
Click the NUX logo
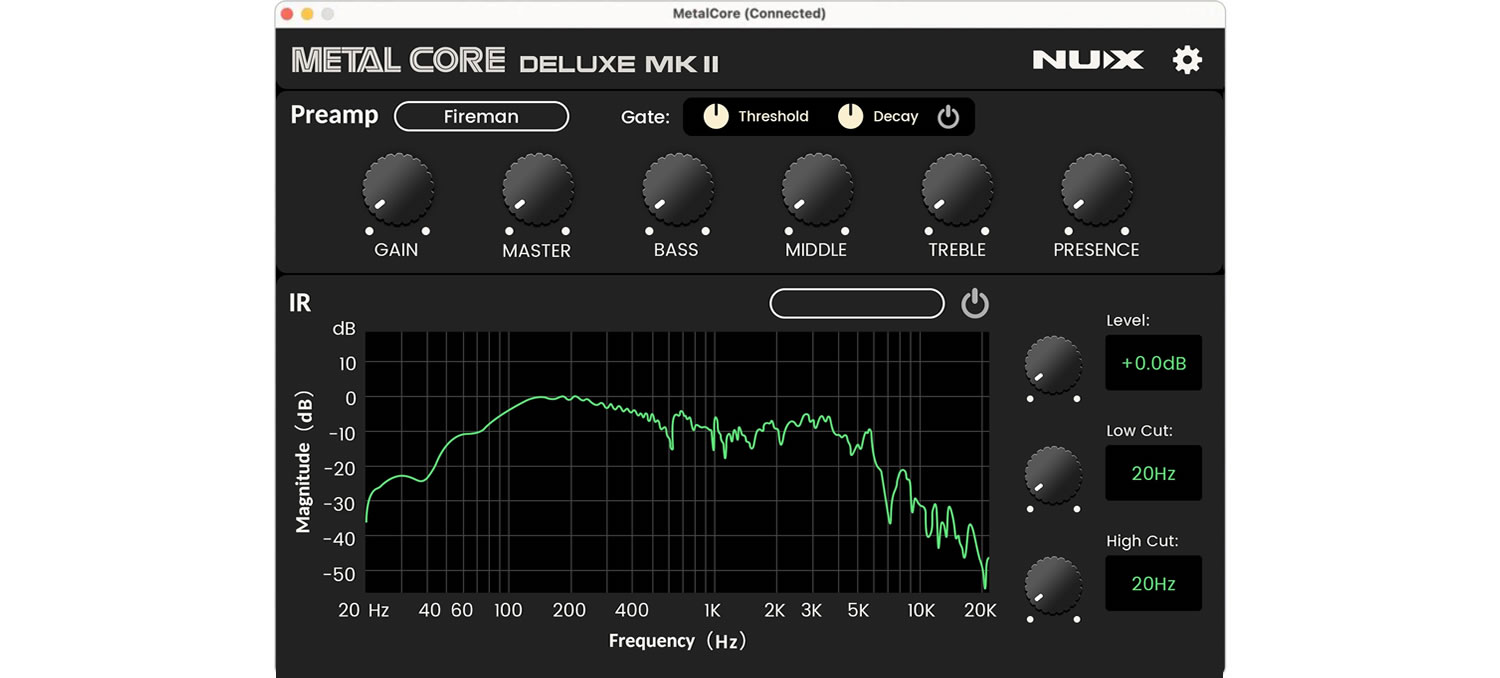[1088, 60]
